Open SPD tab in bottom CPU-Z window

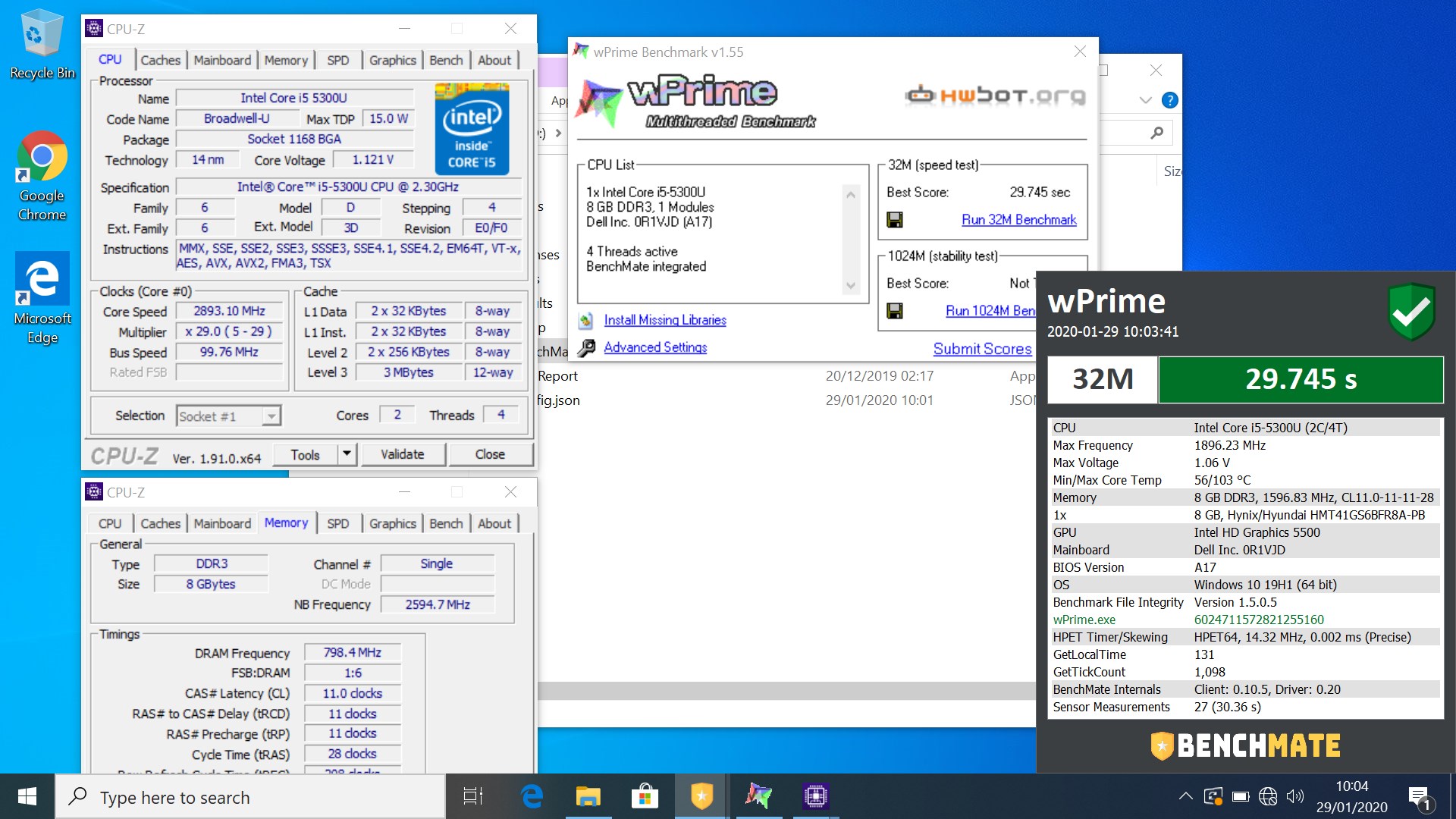point(338,523)
